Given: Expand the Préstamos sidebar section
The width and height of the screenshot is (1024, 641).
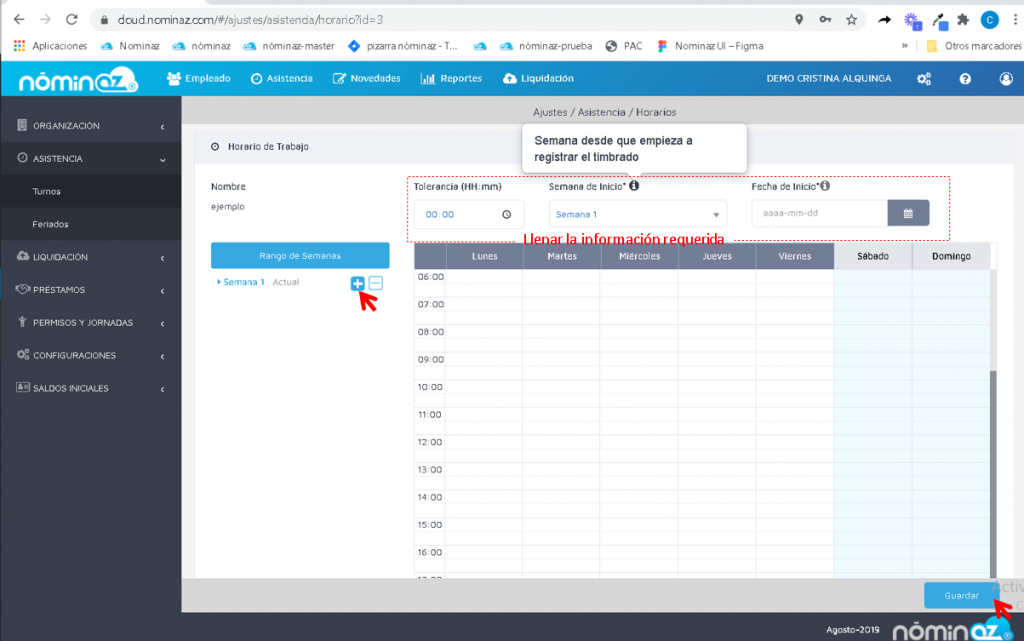Looking at the screenshot, I should click(91, 290).
